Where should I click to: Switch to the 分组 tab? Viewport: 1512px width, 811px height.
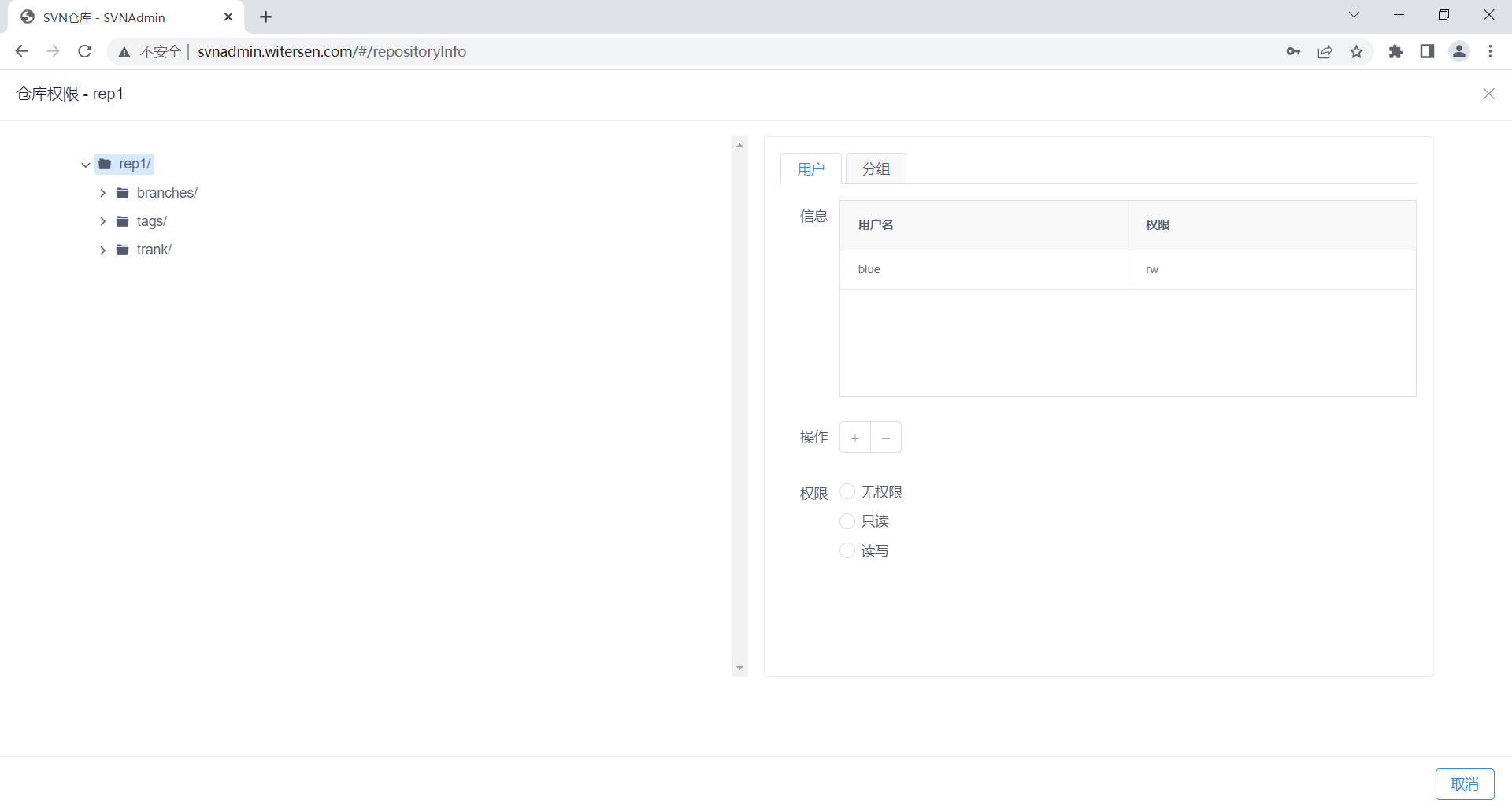coord(876,168)
